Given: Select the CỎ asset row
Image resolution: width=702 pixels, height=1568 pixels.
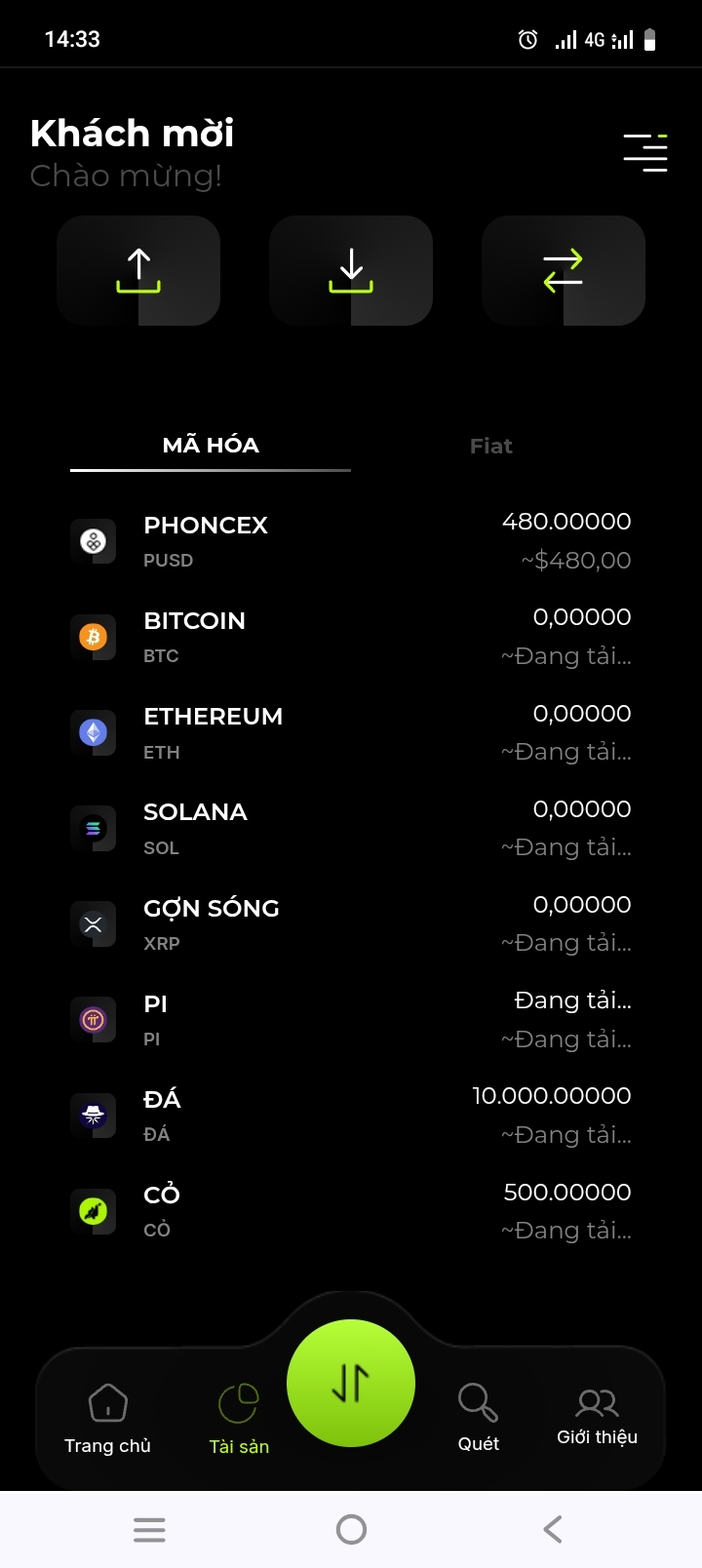Looking at the screenshot, I should point(351,1210).
